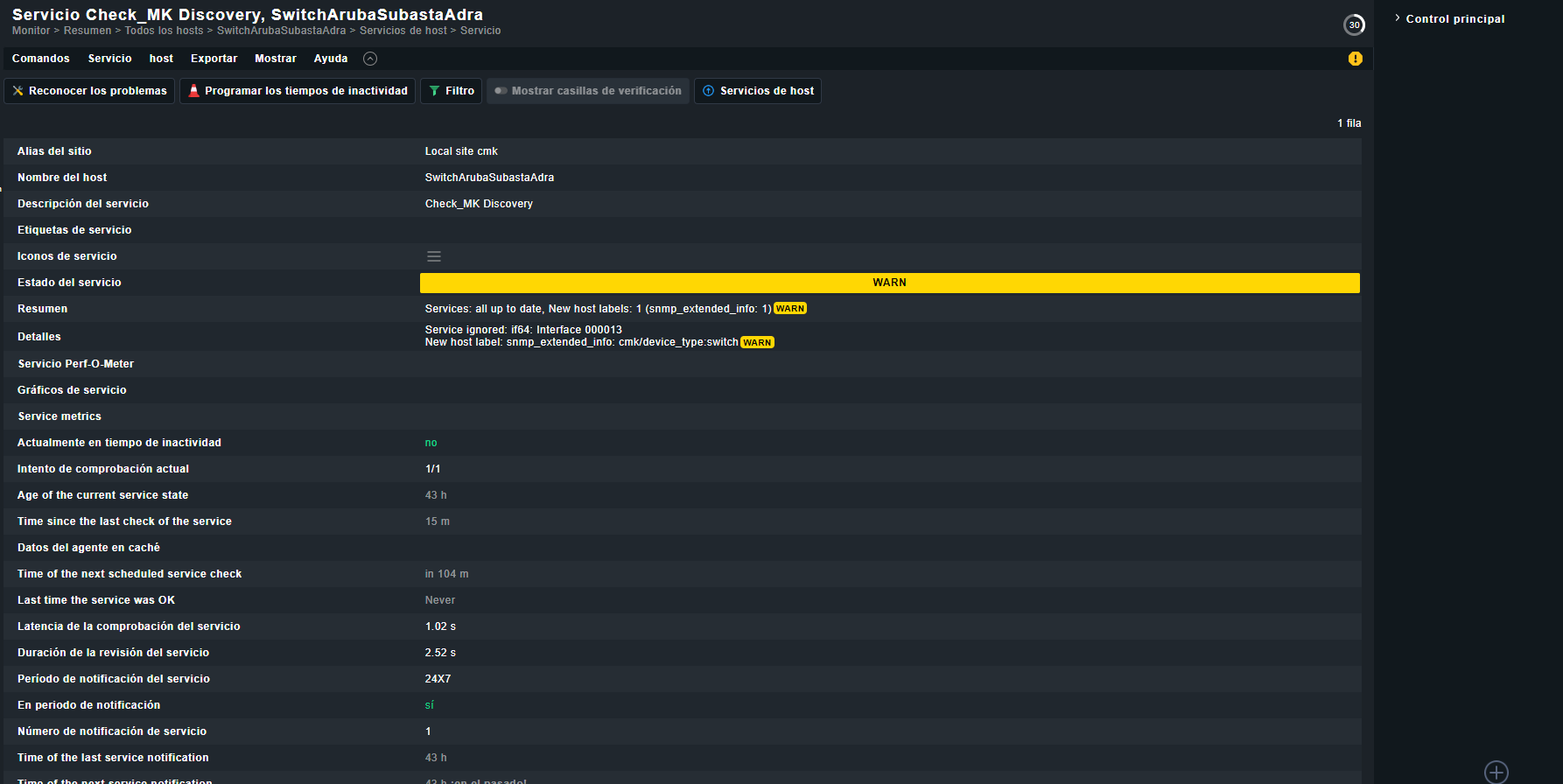Click the yellow WARN service state bar
The width and height of the screenshot is (1563, 784).
pyautogui.click(x=889, y=283)
